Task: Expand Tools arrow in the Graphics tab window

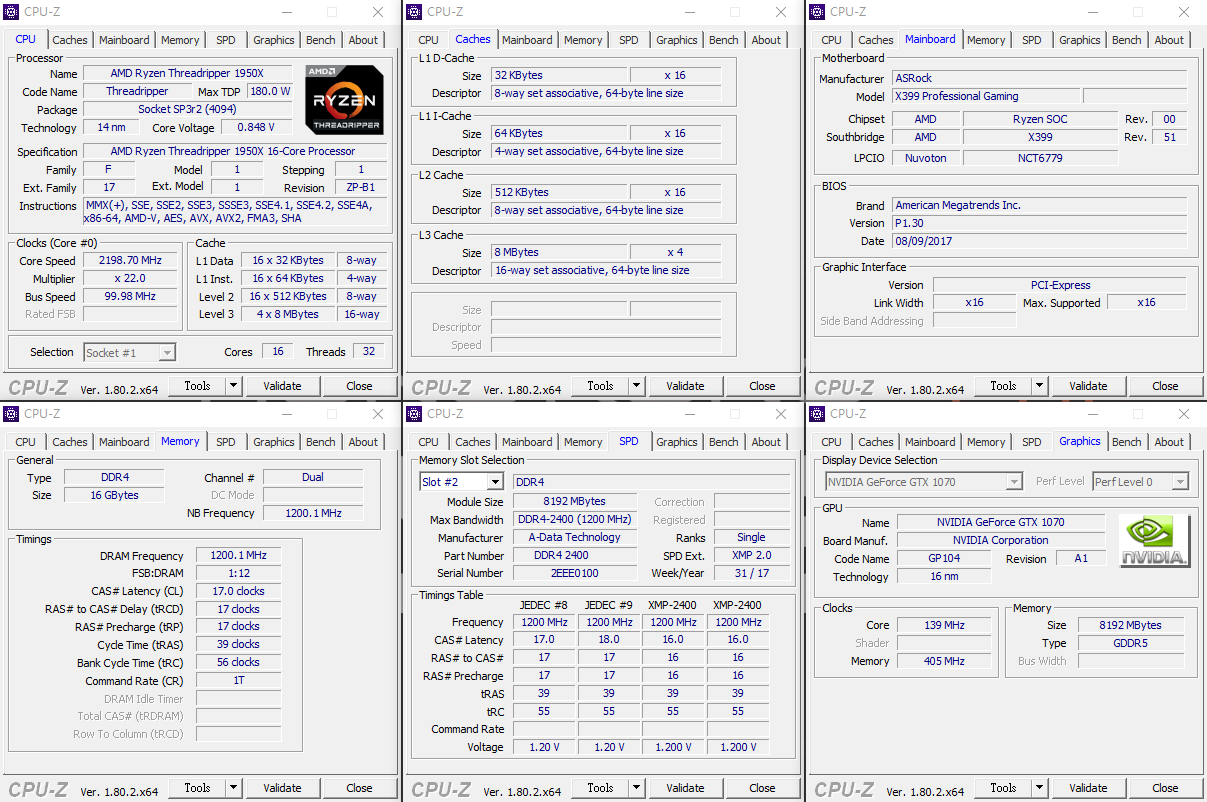Action: pos(1039,788)
